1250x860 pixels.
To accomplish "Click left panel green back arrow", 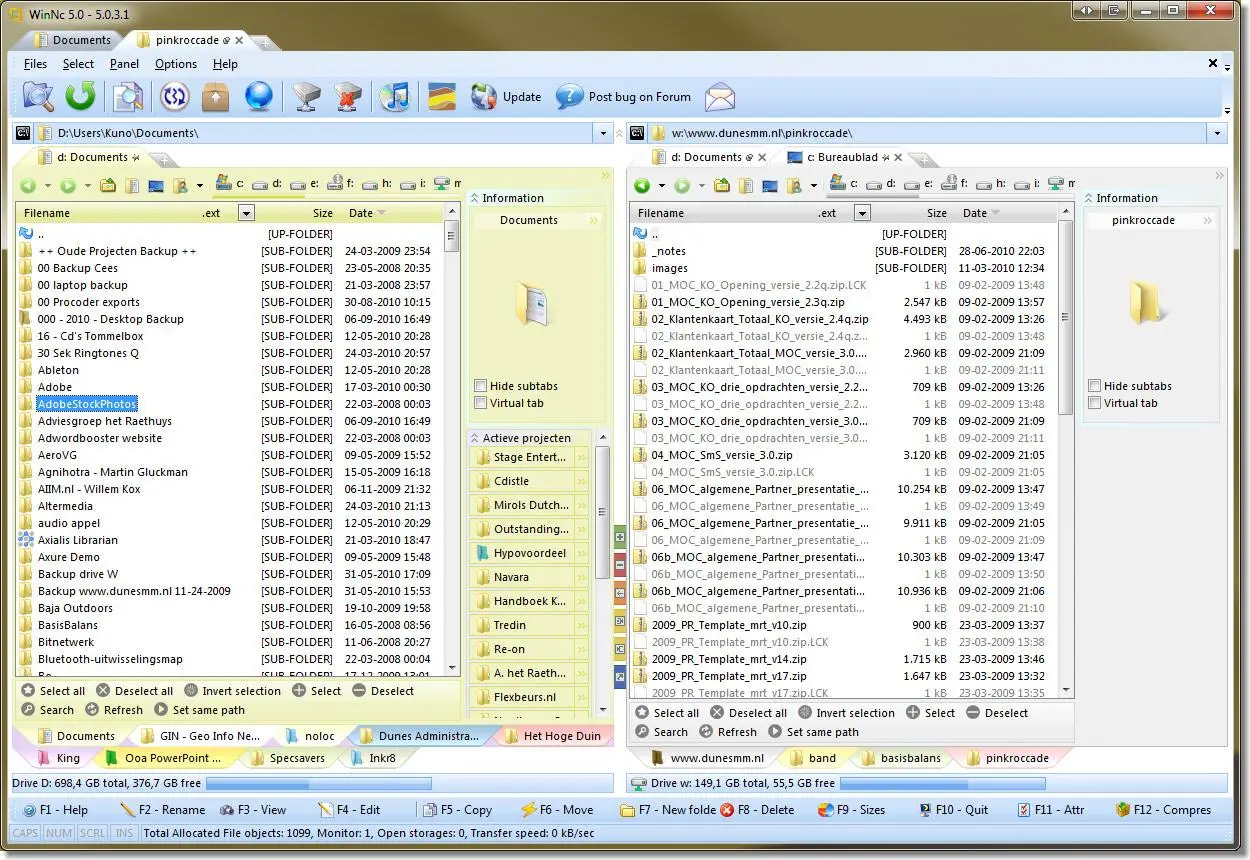I will pyautogui.click(x=28, y=185).
